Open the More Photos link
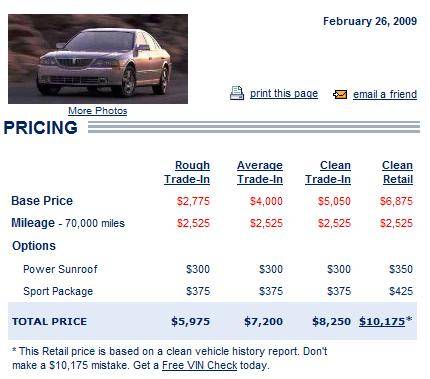Image resolution: width=430 pixels, height=379 pixels. [98, 111]
